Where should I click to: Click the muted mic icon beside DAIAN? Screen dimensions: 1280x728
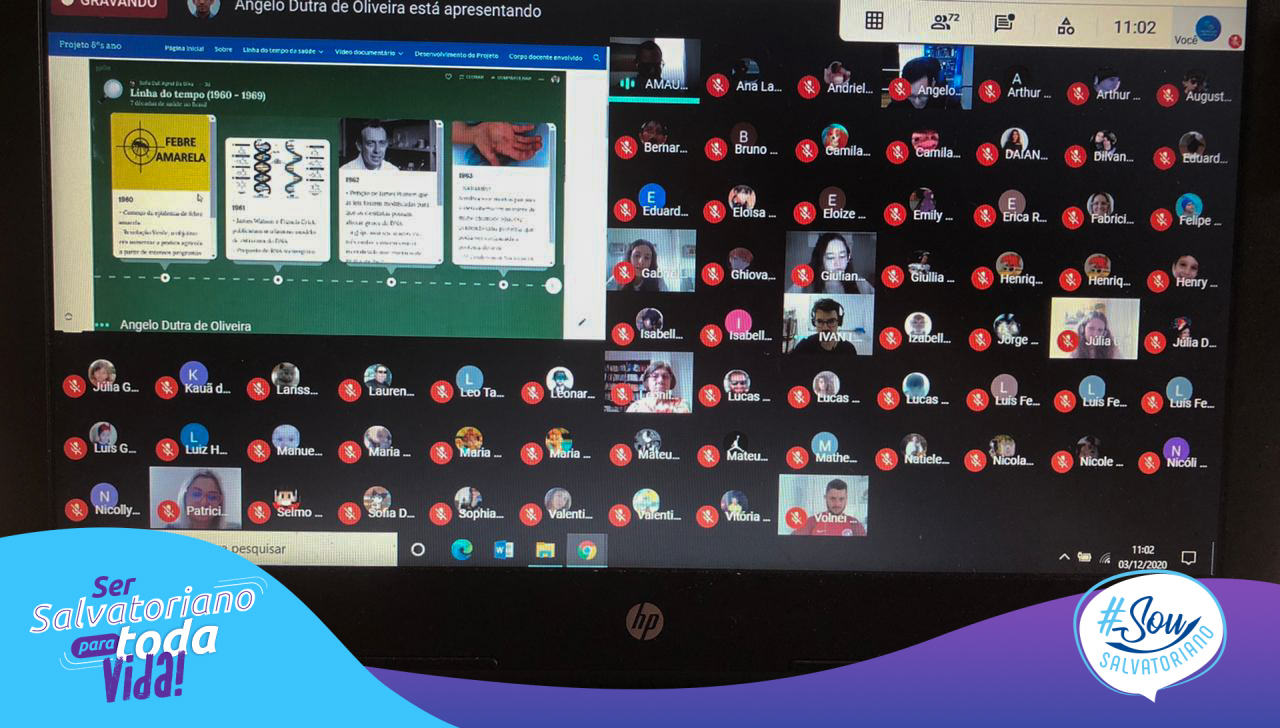pos(987,154)
